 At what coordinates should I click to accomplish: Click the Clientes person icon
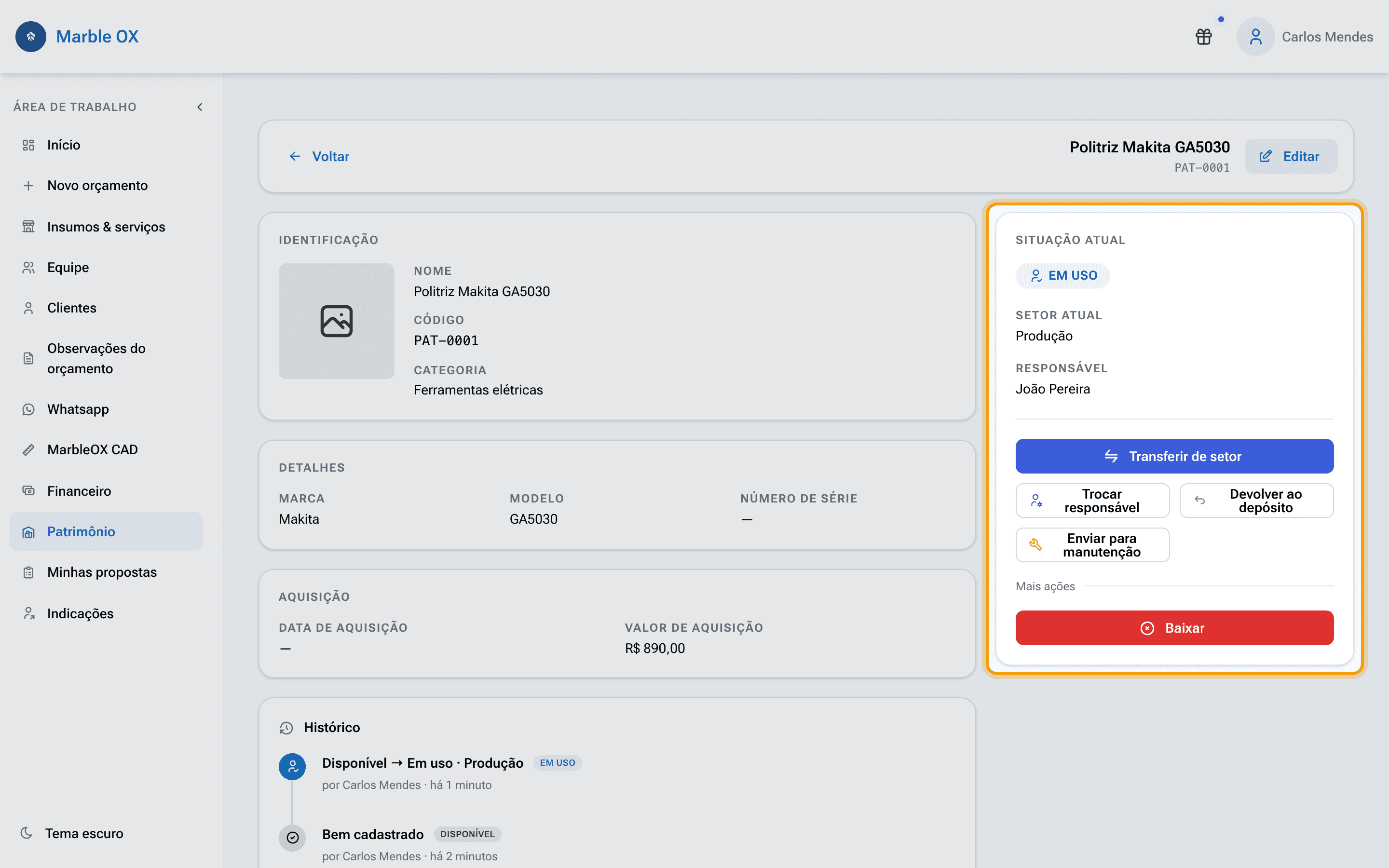click(28, 308)
